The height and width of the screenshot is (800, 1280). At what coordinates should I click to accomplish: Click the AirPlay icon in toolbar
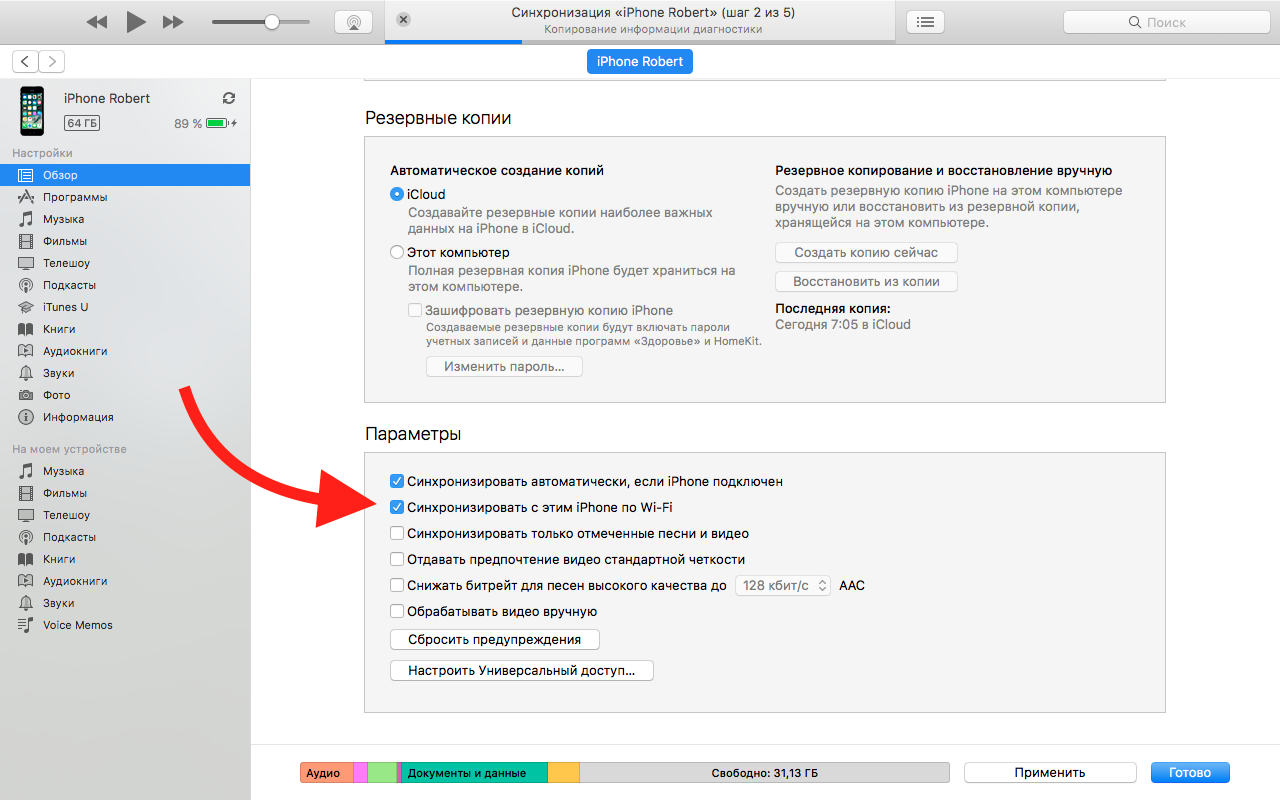click(353, 22)
